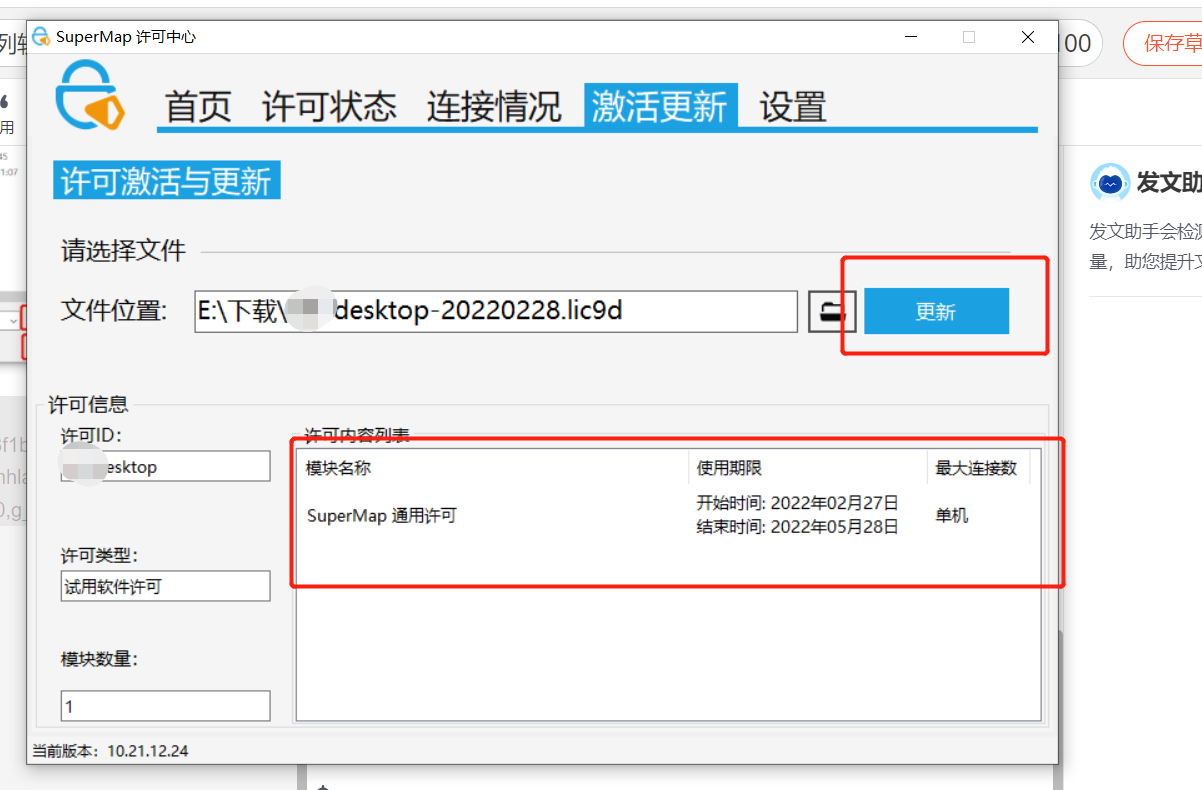Click the blue 许可激活与更新 header badge
This screenshot has width=1202, height=790.
[165, 180]
